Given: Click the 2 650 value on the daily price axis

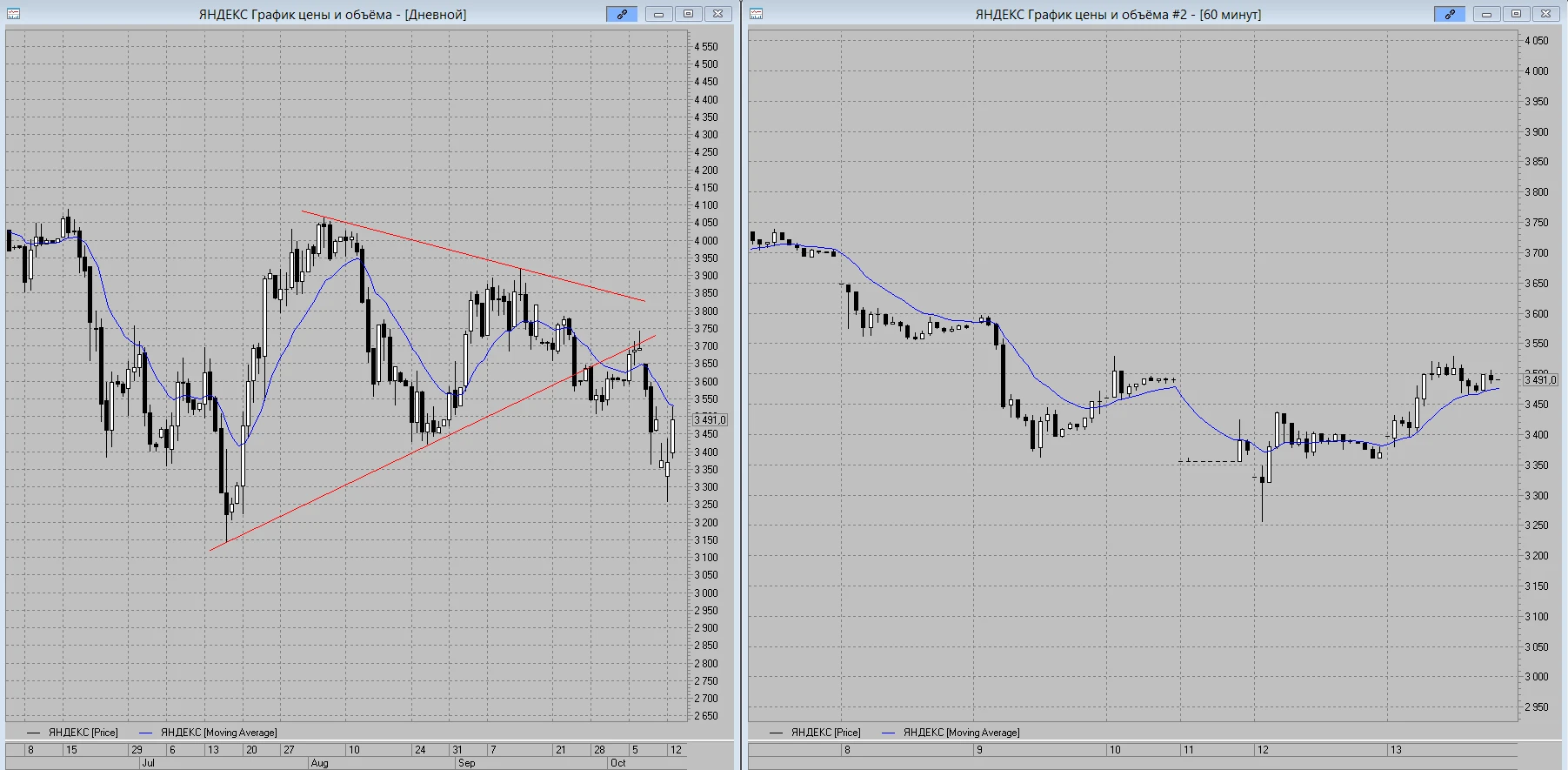Looking at the screenshot, I should (706, 716).
